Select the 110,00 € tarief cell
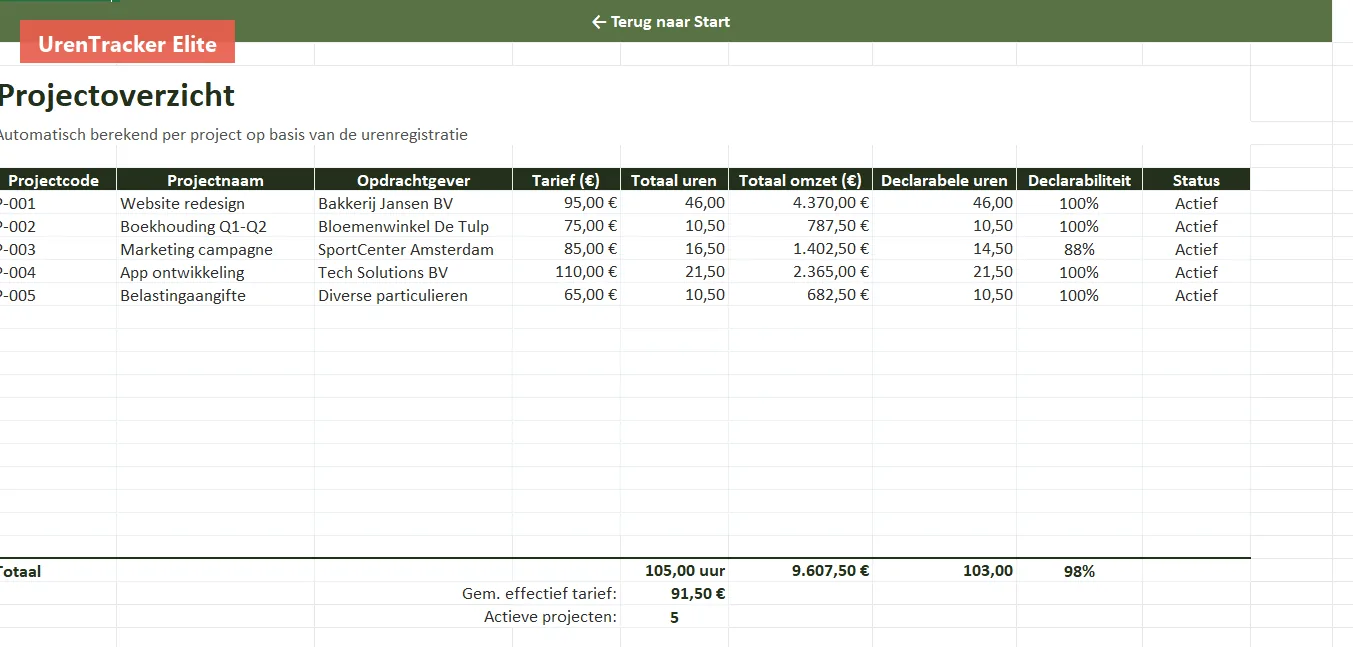The width and height of the screenshot is (1353, 647). pos(566,272)
